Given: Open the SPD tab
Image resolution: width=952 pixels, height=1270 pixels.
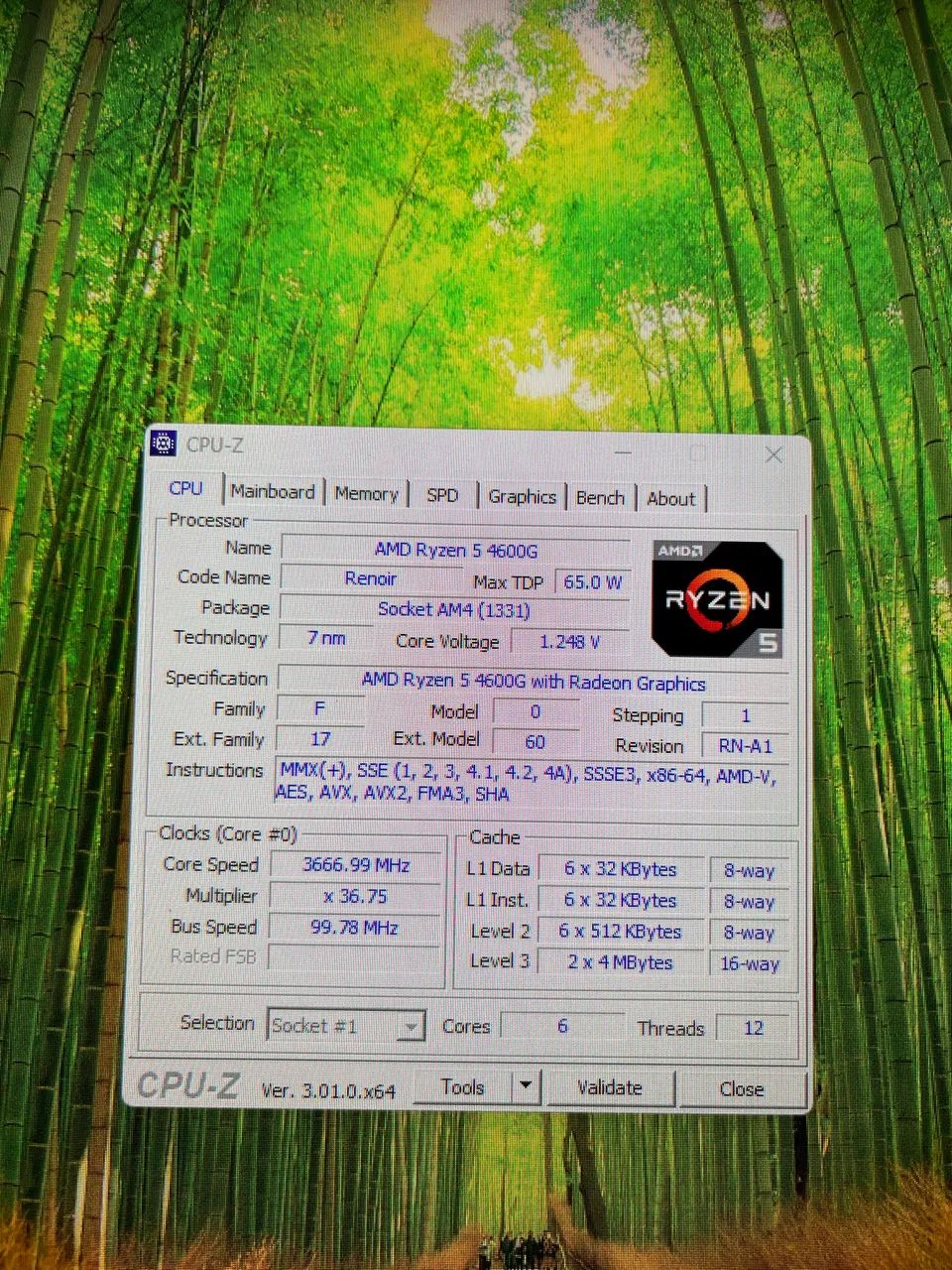Looking at the screenshot, I should click(442, 494).
